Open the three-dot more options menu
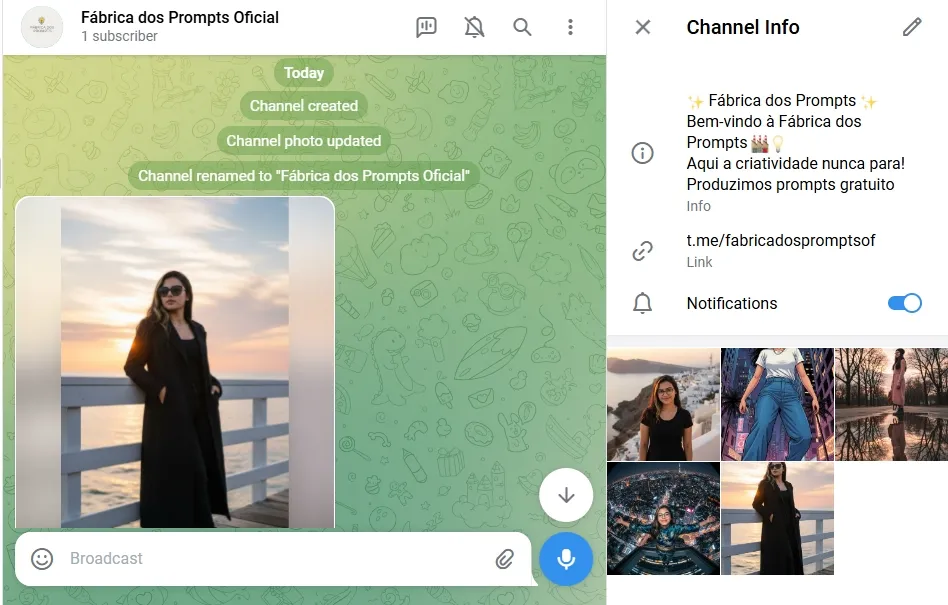This screenshot has height=605, width=948. click(570, 27)
